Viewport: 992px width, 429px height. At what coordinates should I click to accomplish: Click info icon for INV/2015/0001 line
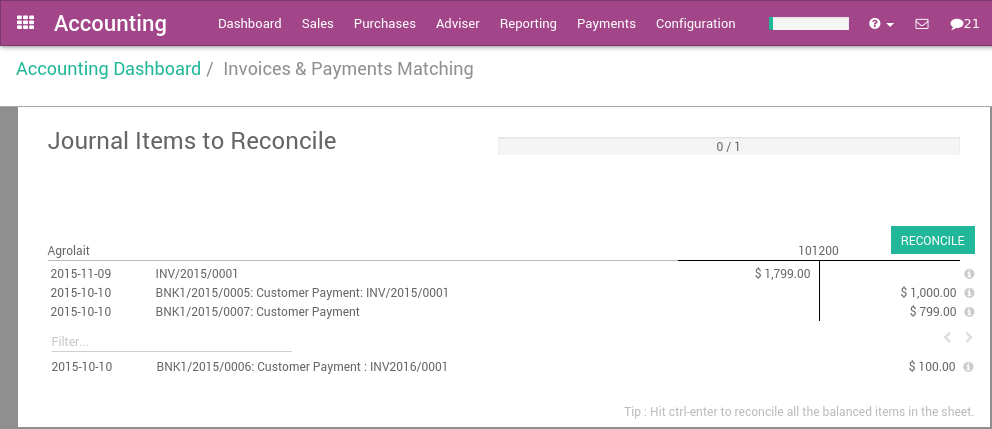[969, 274]
